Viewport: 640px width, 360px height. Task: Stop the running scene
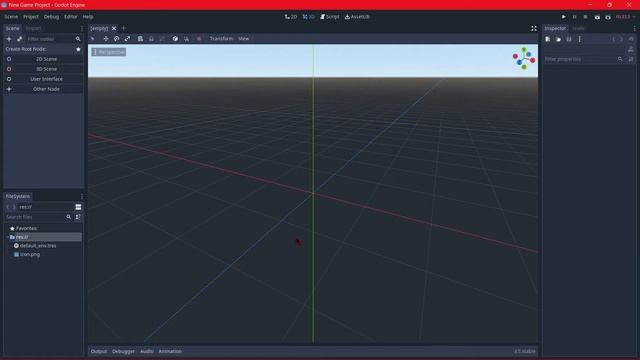tap(585, 17)
